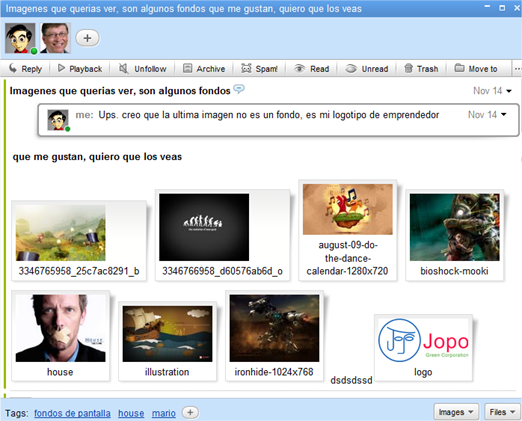Send conversation to Trash
Viewport: 522px width, 421px height.
421,69
